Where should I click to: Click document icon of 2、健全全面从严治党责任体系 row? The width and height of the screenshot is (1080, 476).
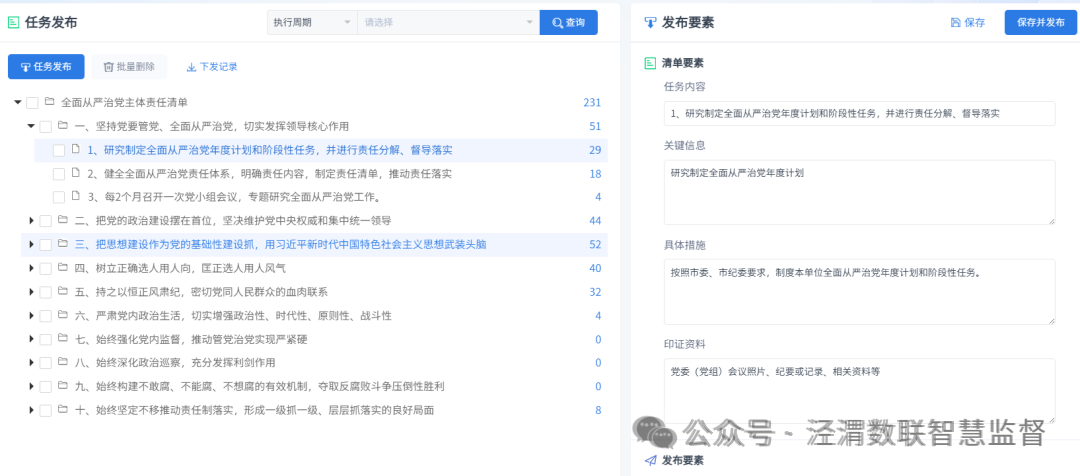pos(76,174)
